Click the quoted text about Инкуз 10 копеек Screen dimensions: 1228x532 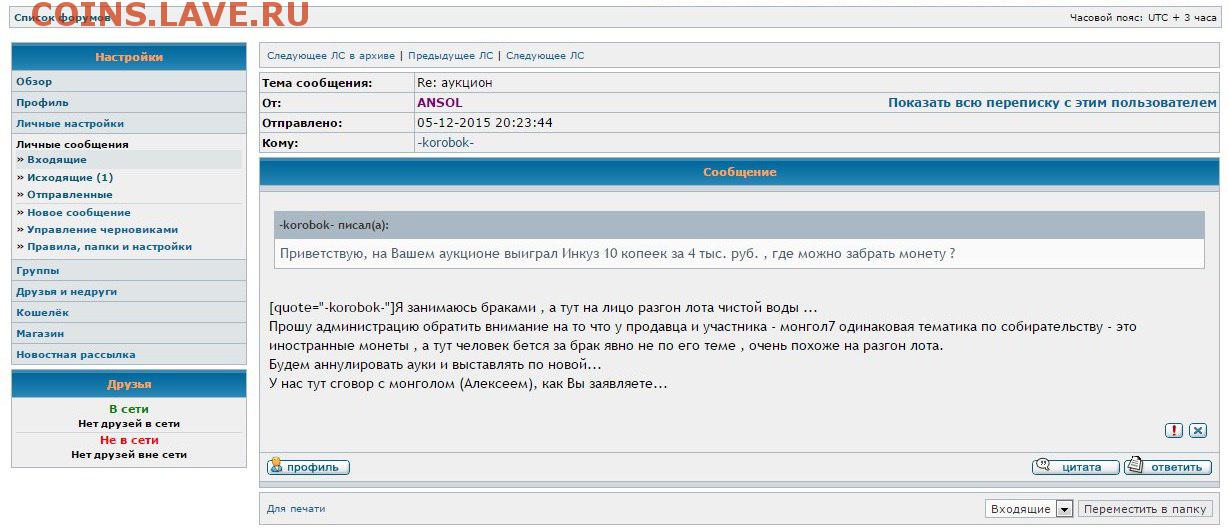617,254
